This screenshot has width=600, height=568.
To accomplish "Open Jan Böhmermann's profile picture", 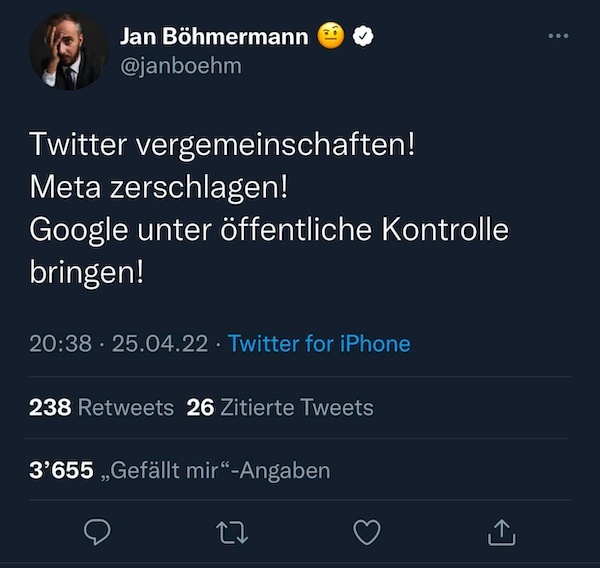I will [x=68, y=52].
